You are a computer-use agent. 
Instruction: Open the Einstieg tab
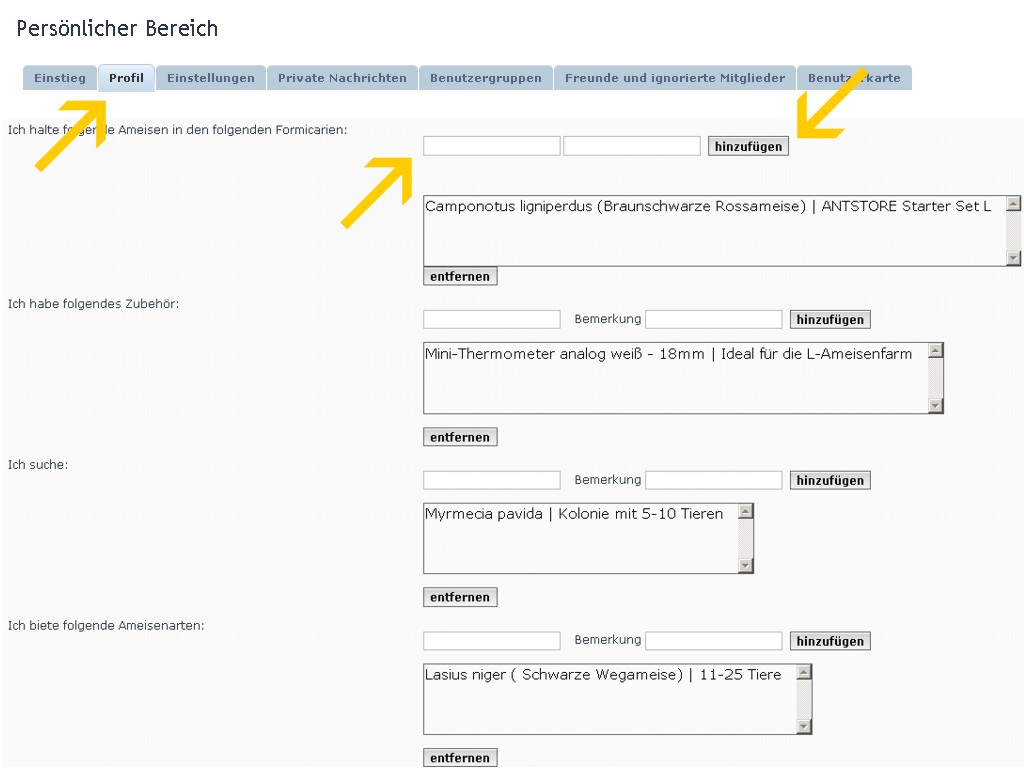[x=60, y=78]
